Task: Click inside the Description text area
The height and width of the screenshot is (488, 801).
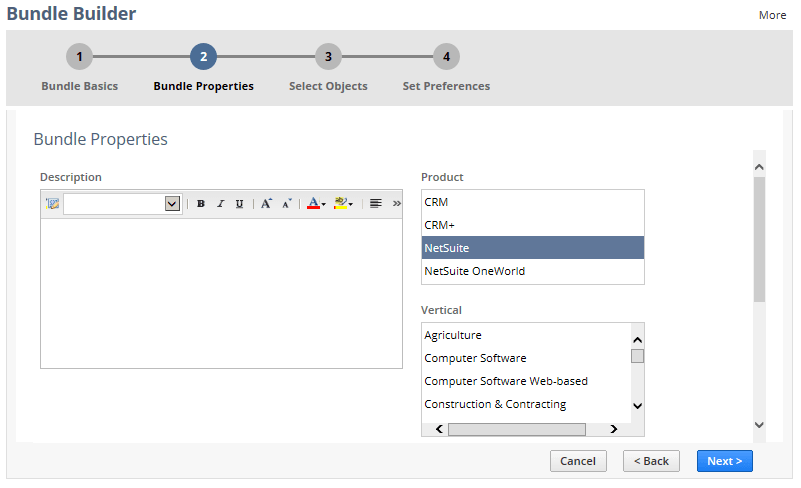Action: pos(221,293)
